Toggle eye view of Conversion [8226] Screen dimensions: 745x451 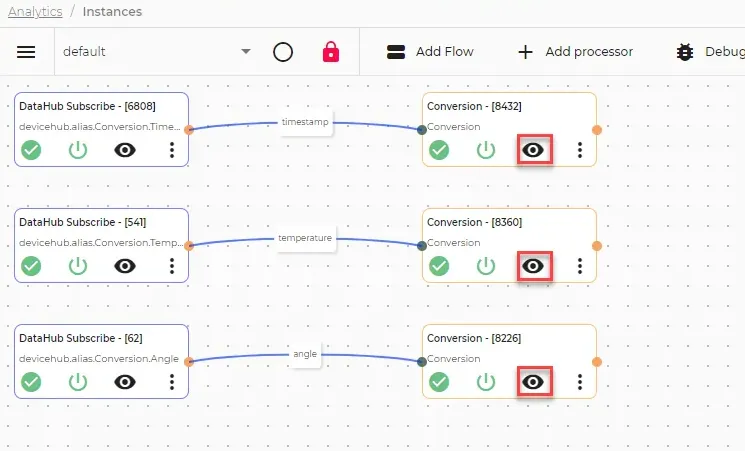click(533, 382)
